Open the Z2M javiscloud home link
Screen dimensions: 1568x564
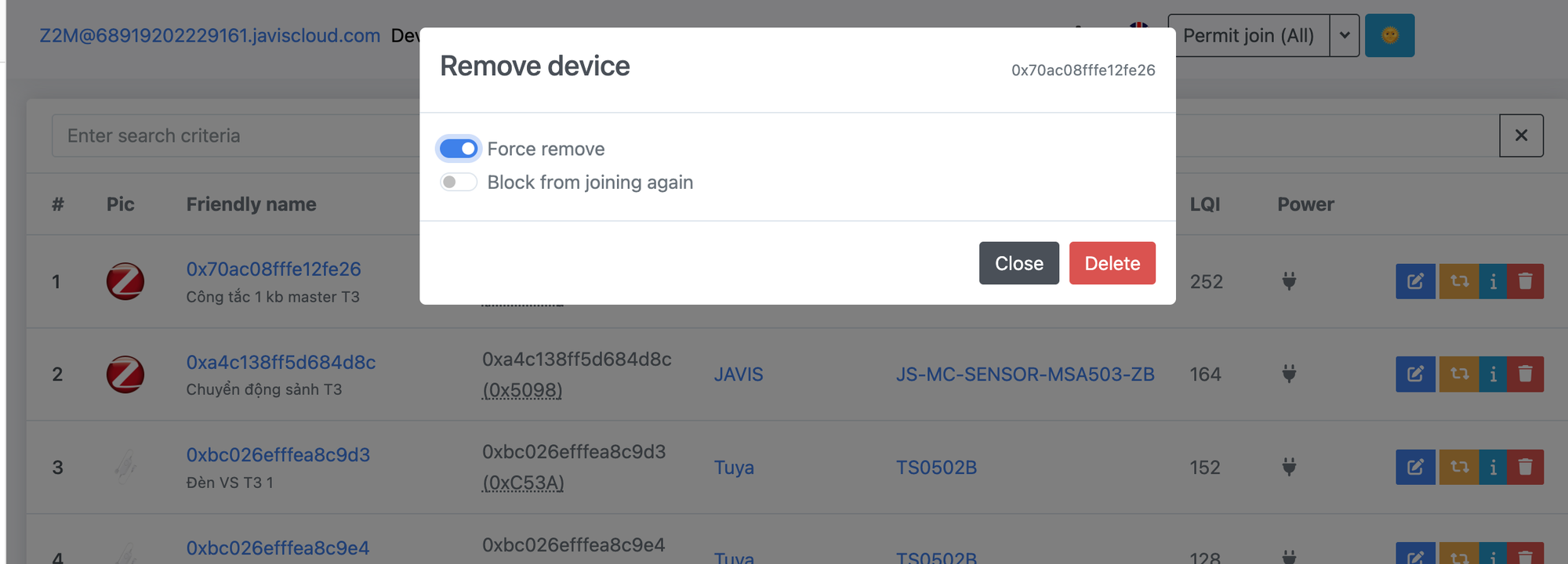209,35
